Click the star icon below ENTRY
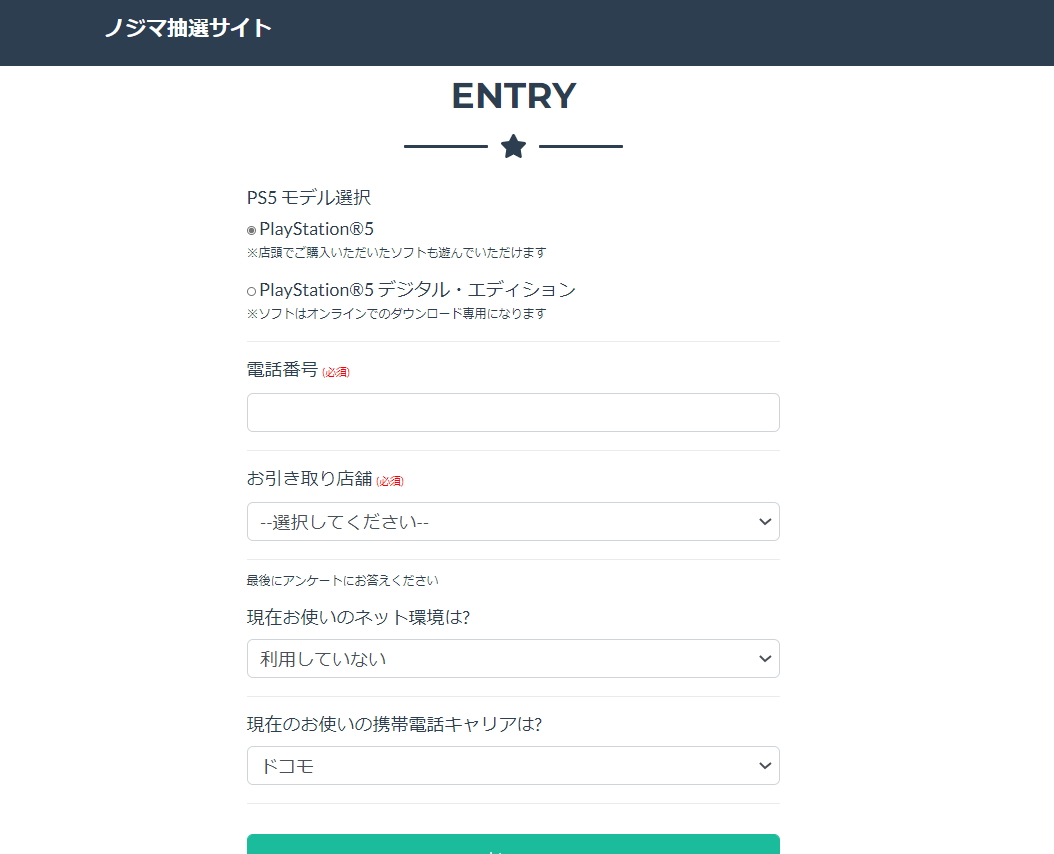This screenshot has height=854, width=1054. pyautogui.click(x=513, y=147)
